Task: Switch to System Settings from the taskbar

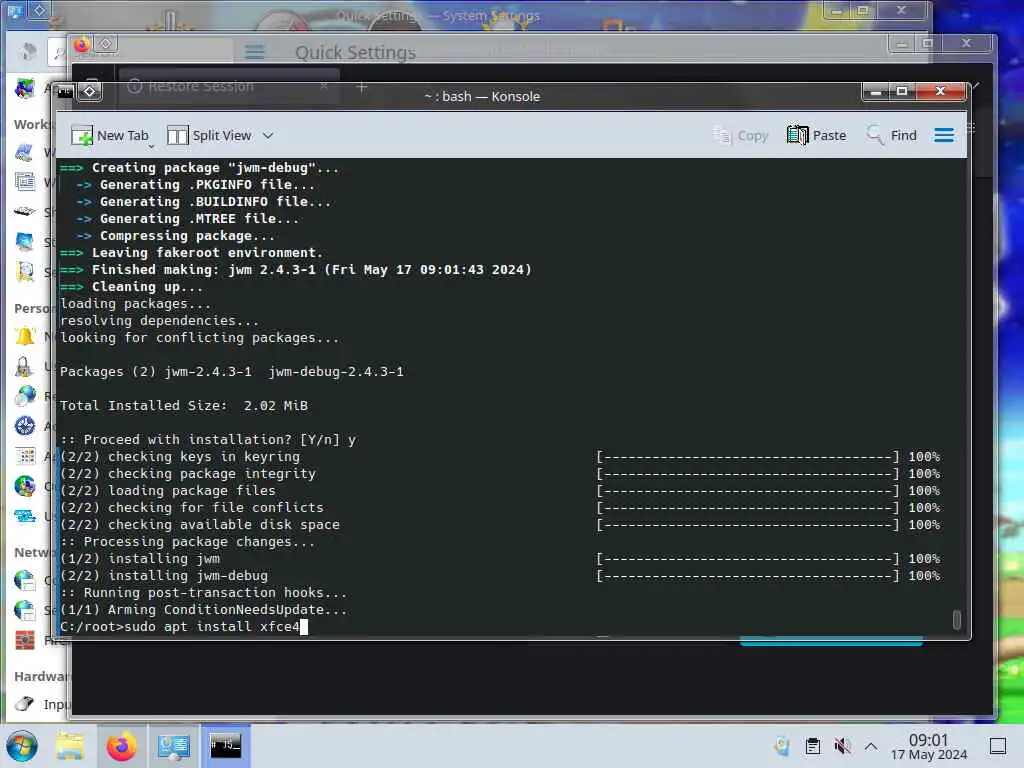Action: 174,746
